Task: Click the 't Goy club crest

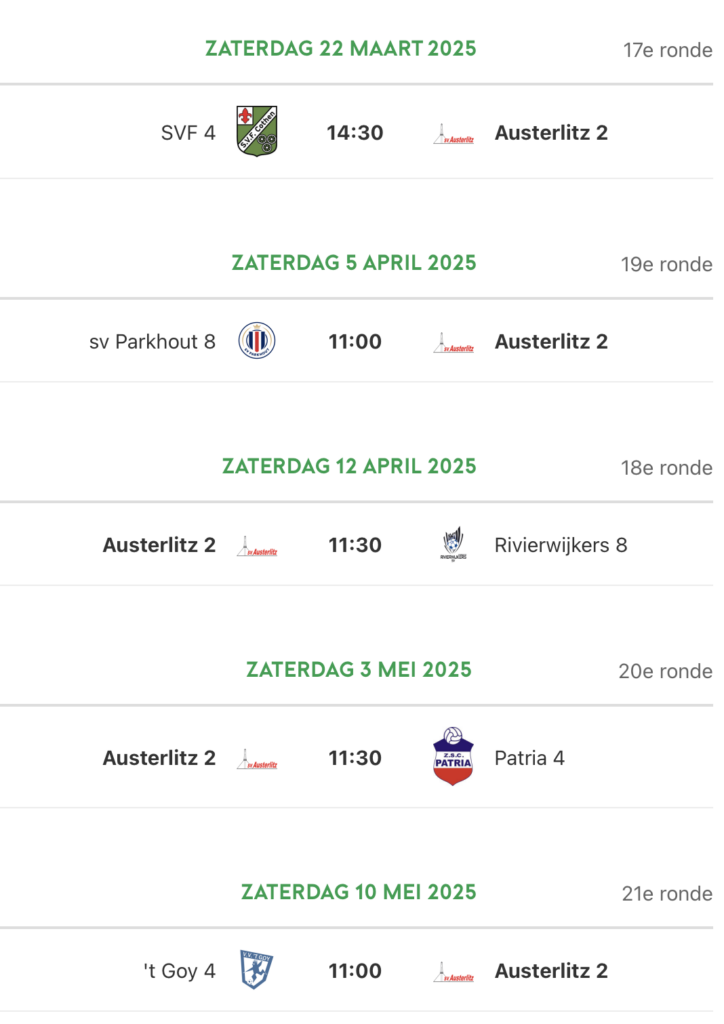Action: point(257,969)
